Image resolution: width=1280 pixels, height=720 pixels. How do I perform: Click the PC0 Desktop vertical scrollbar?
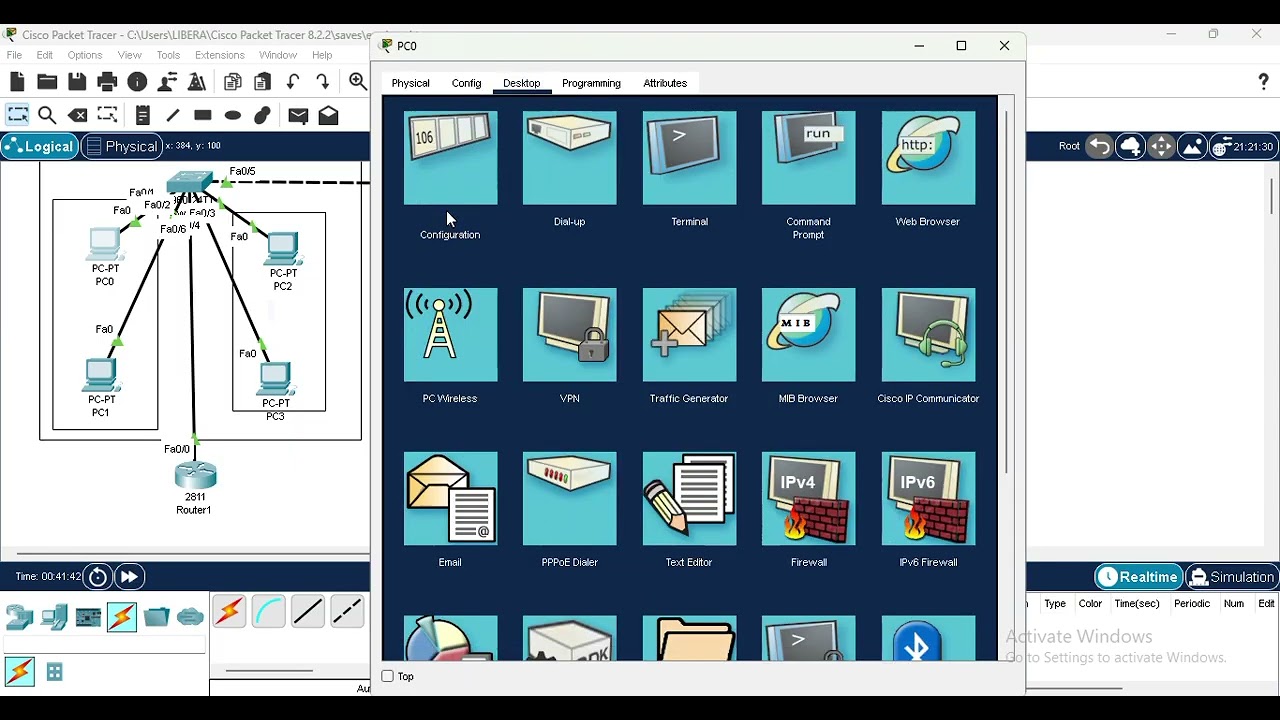click(x=1006, y=290)
